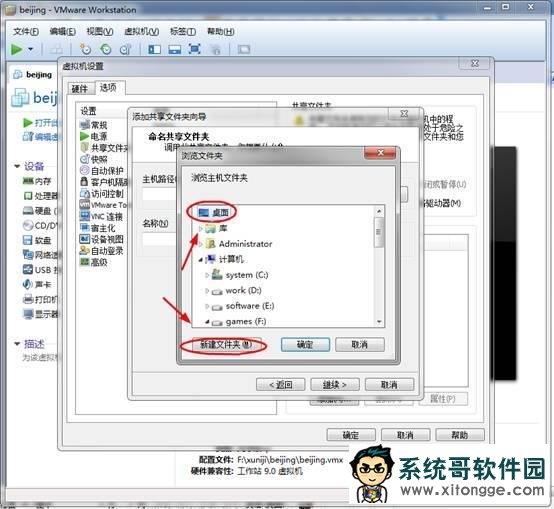Select 常规 in settings list

click(94, 125)
